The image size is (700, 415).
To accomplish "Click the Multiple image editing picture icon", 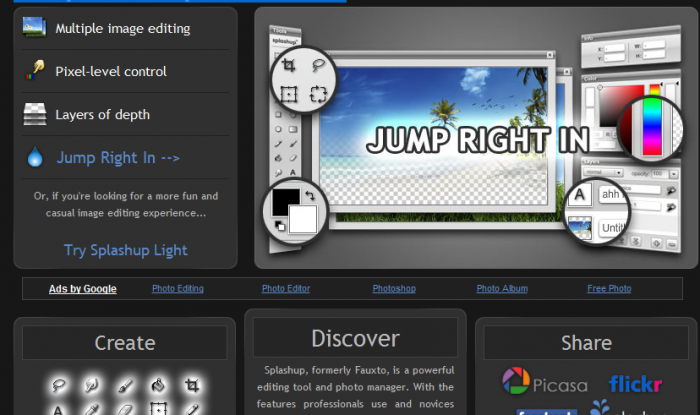I will point(34,27).
